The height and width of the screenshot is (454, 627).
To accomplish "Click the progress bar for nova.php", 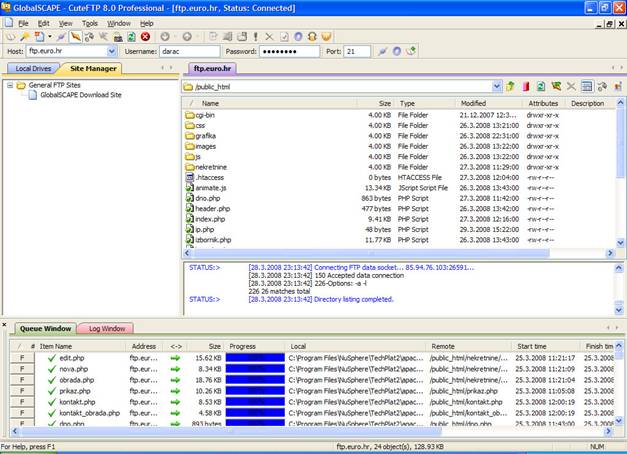I will (x=254, y=368).
